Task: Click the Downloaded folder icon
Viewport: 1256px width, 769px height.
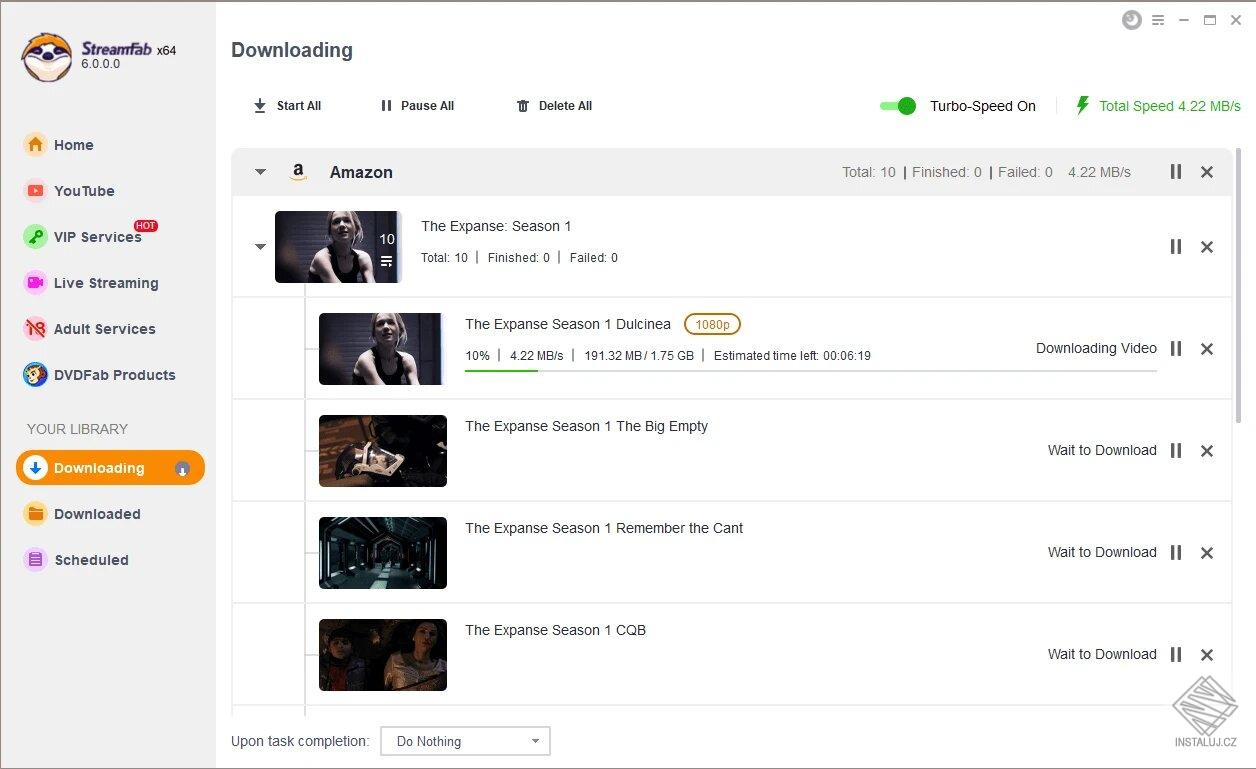Action: [x=35, y=514]
